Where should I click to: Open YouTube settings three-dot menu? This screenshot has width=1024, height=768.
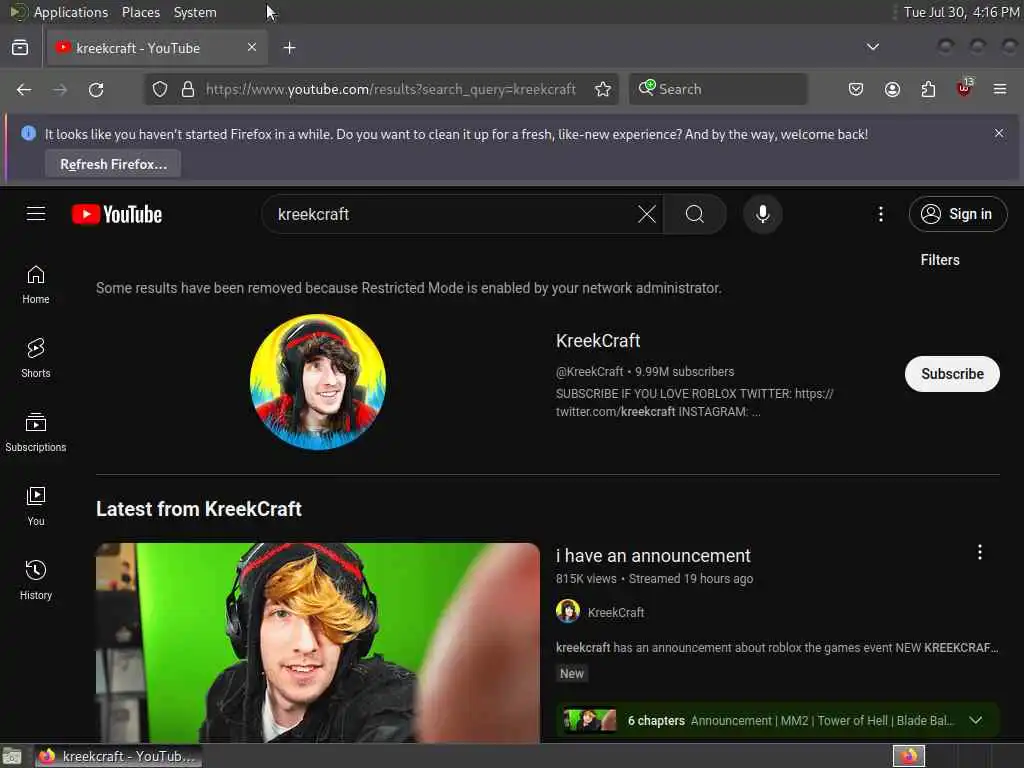(880, 214)
